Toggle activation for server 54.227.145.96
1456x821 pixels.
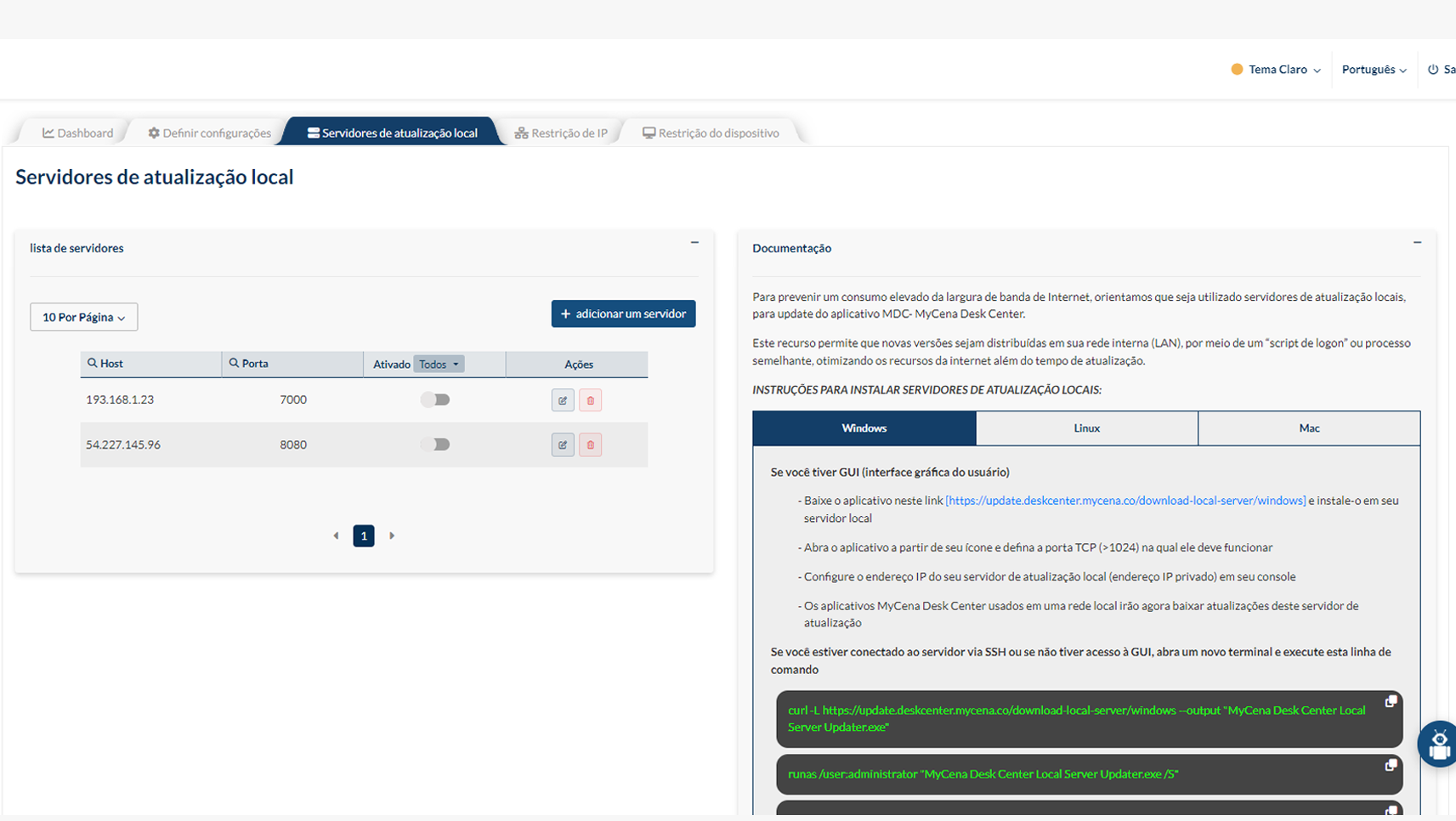coord(435,444)
